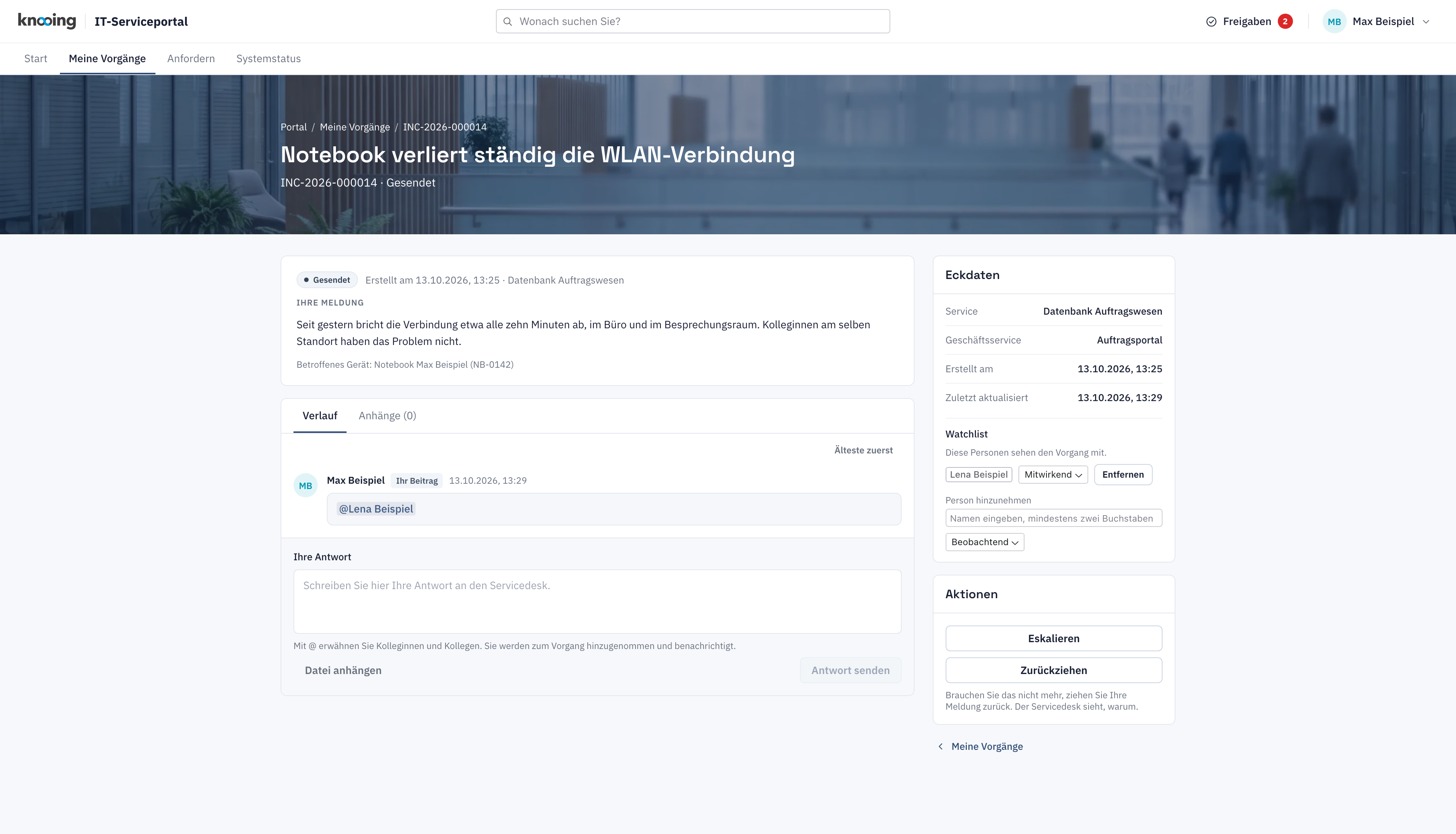Open the red notification badge showing 2
The width and height of the screenshot is (1456, 834).
point(1285,21)
